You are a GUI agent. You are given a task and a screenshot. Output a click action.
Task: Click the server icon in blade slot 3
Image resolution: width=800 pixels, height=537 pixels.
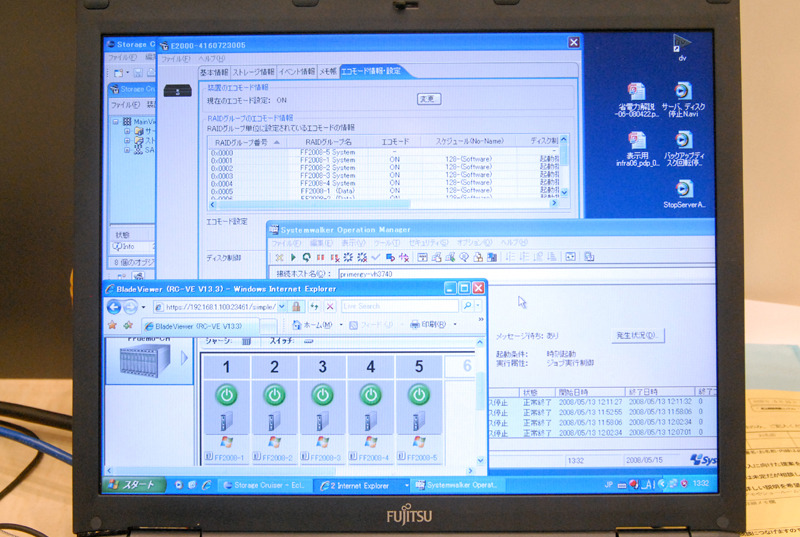(x=322, y=422)
